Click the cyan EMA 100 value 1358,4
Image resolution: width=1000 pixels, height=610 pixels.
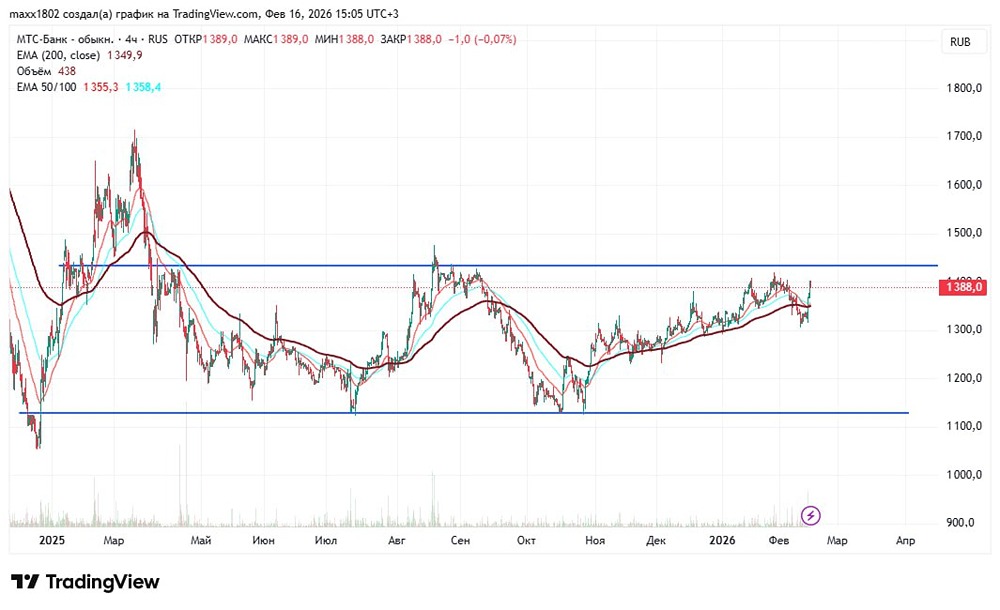pos(143,87)
